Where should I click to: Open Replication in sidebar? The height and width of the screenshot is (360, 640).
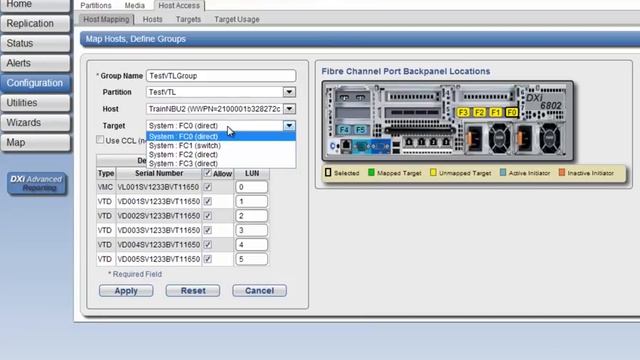tap(36, 23)
